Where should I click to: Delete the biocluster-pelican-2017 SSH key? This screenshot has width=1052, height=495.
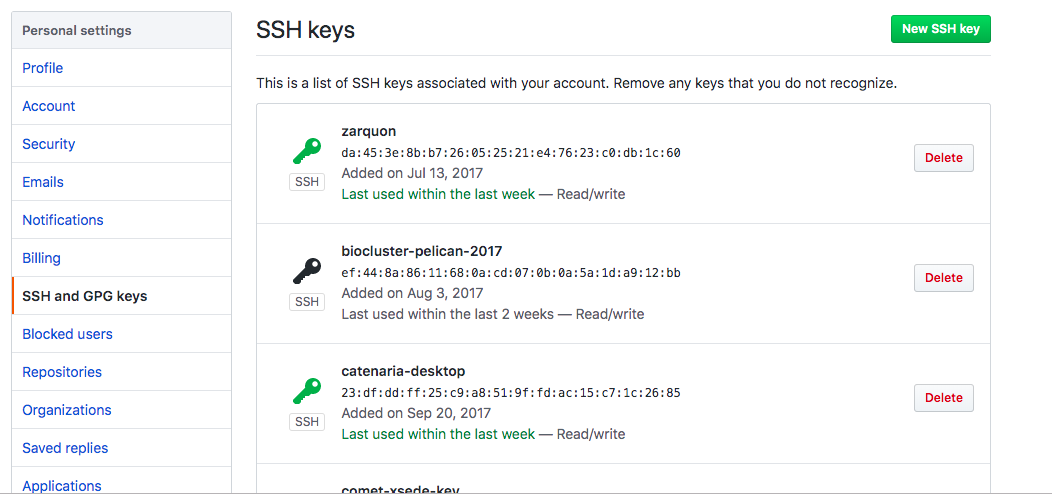pyautogui.click(x=943, y=278)
